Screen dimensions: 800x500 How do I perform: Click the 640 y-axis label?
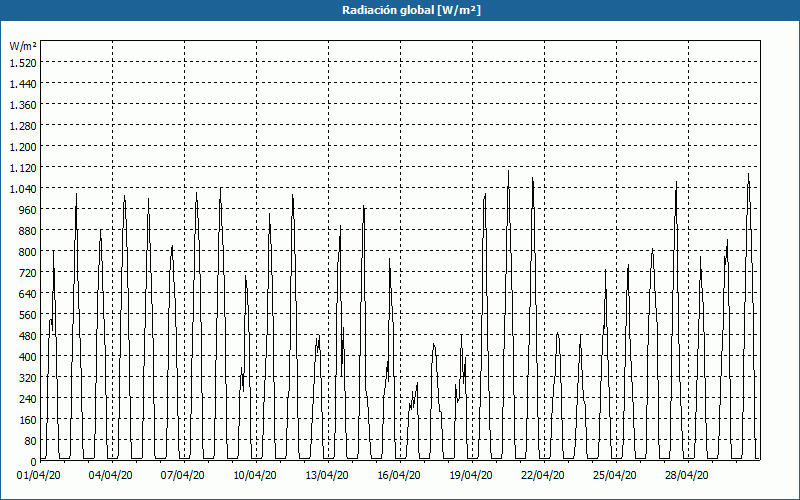[28, 294]
